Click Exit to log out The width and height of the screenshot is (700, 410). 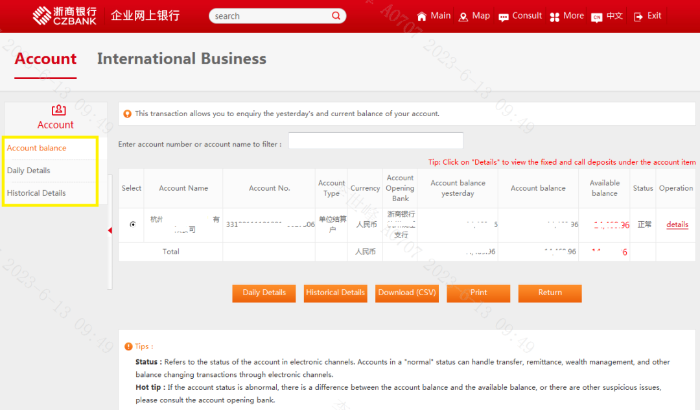(654, 16)
